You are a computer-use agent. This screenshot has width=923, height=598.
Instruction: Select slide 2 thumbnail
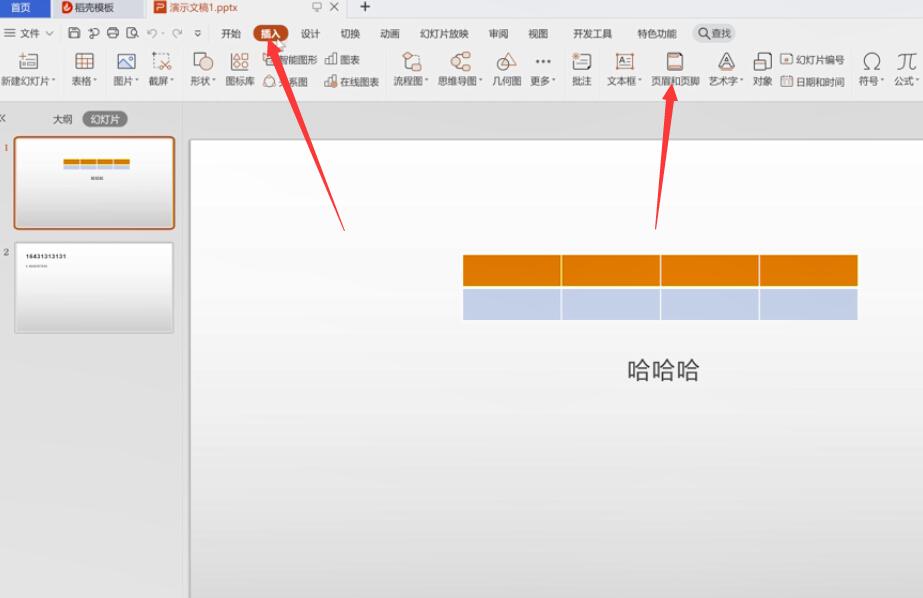(94, 287)
